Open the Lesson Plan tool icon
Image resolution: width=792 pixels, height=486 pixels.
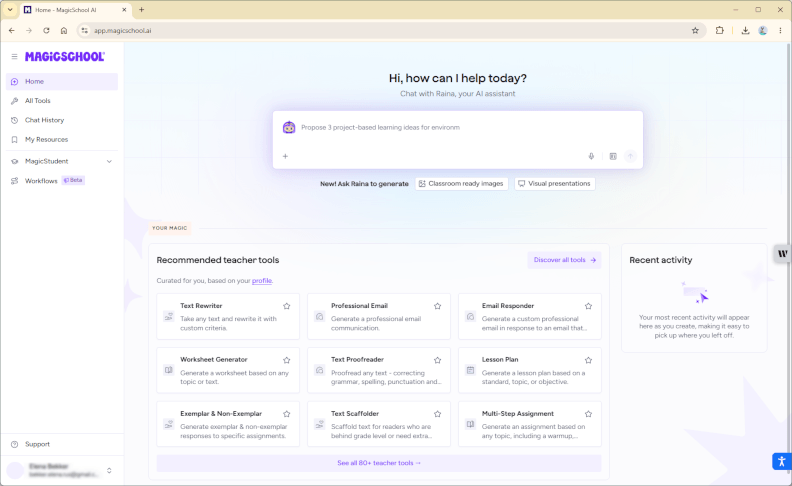click(470, 370)
